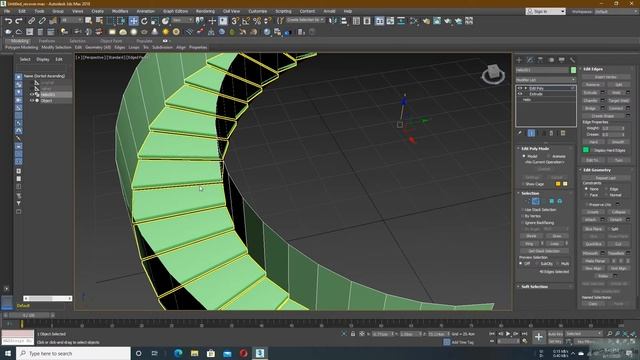
Task: Open the Sign In dropdown
Action: [x=545, y=11]
